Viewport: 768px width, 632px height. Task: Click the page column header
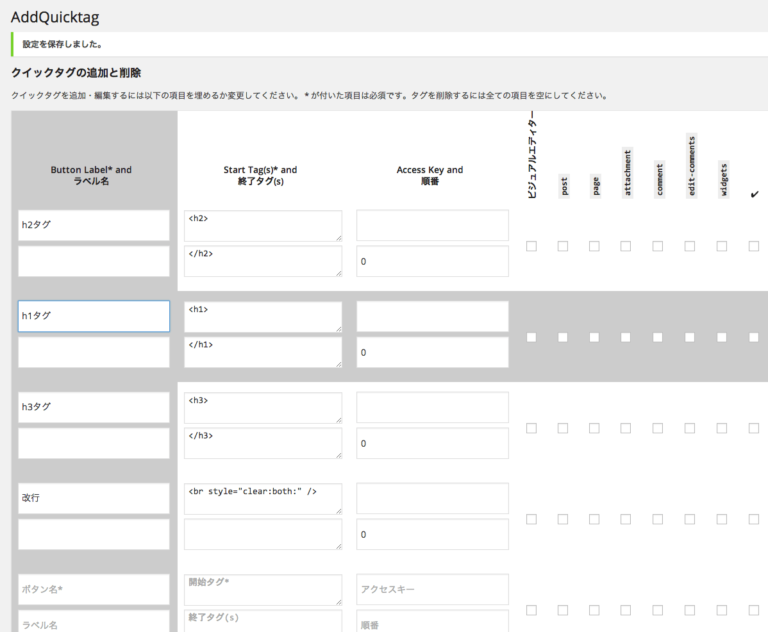(596, 186)
